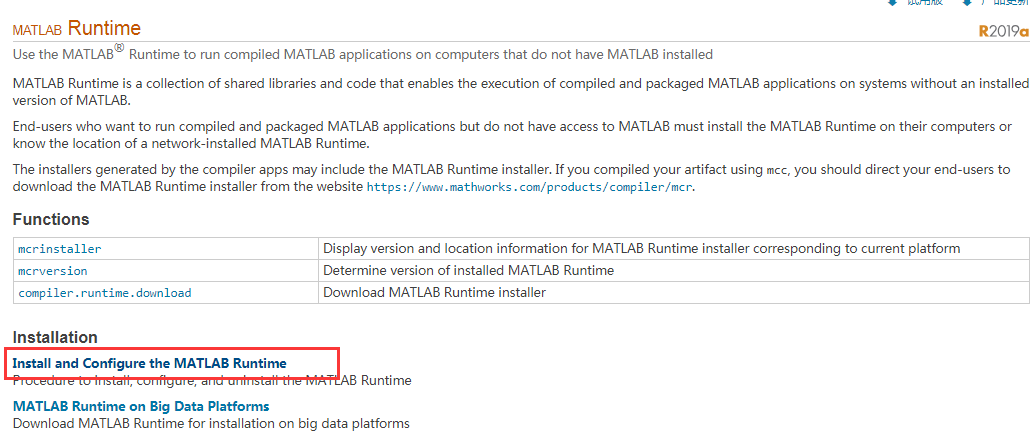Open the mathworks.com compiler/mcr URL link
Screen dimensions: 1033x448
click(x=530, y=187)
